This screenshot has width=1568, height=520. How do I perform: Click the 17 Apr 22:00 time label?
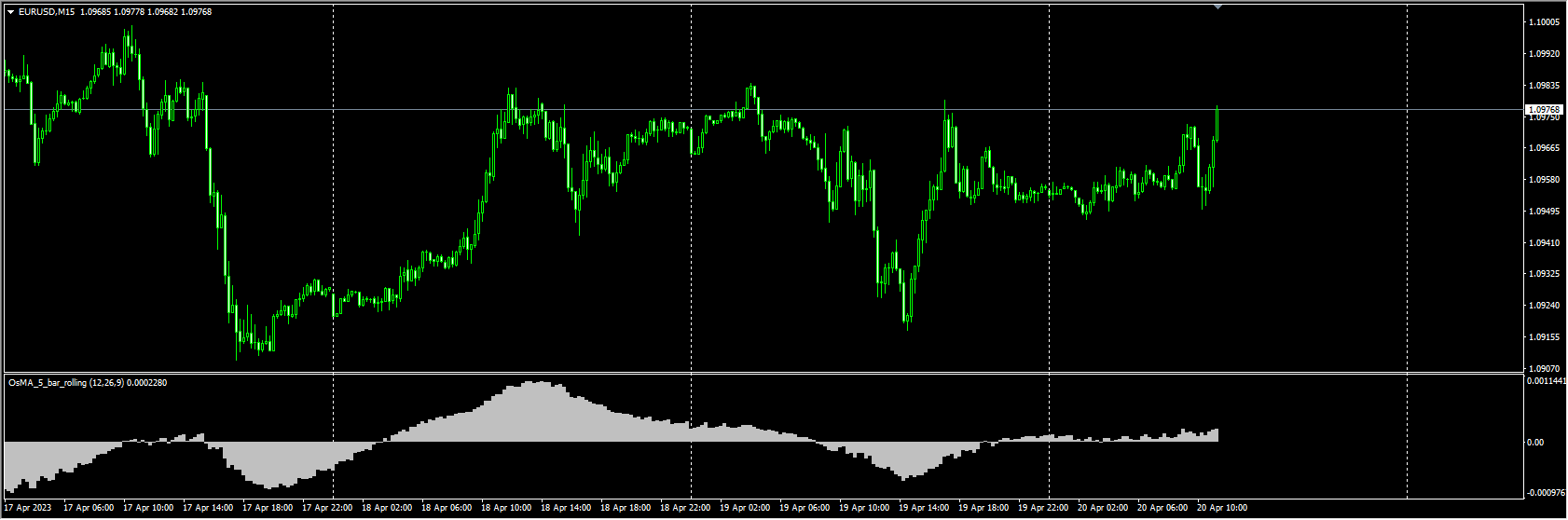pos(329,509)
